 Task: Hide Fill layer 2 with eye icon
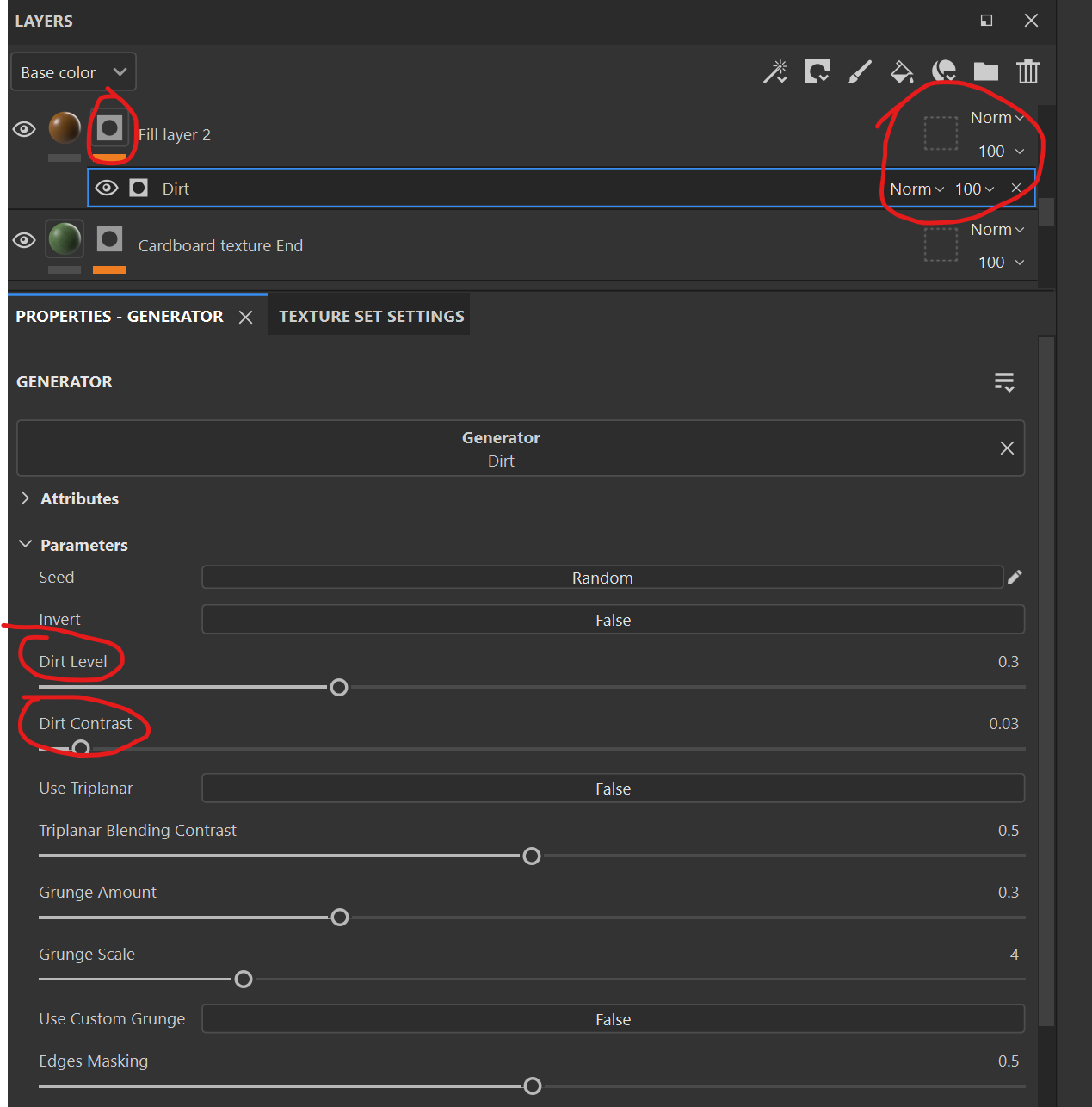(x=24, y=129)
